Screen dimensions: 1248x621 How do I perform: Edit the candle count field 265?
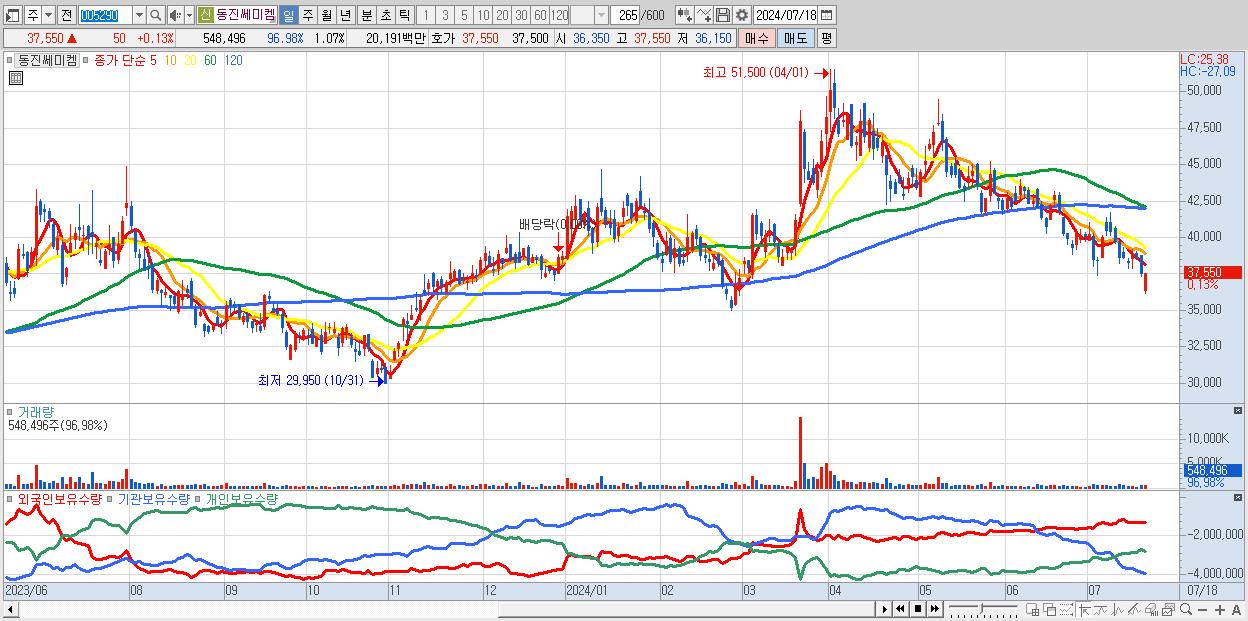[x=626, y=15]
